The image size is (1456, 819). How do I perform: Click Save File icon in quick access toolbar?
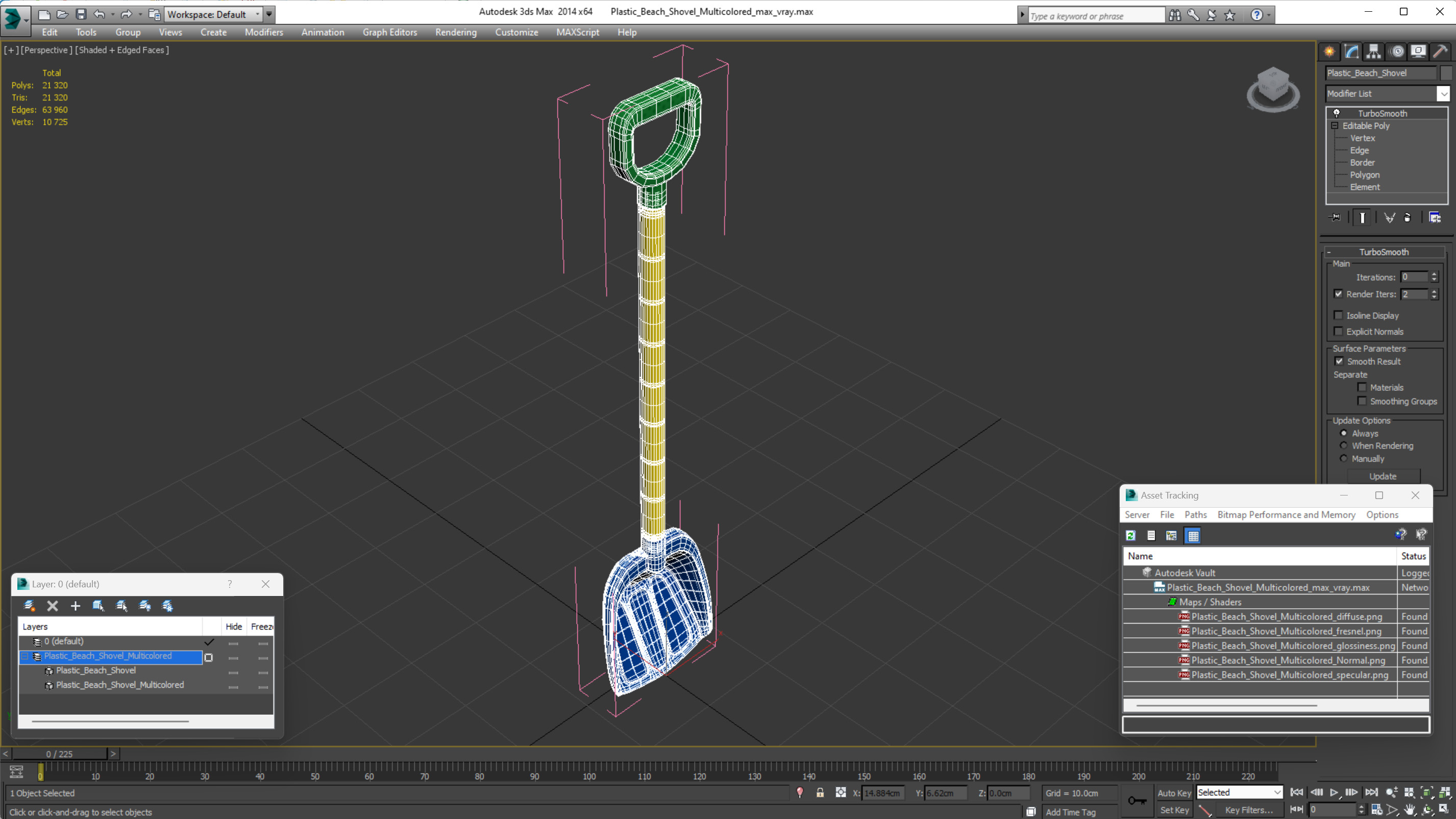(x=81, y=14)
